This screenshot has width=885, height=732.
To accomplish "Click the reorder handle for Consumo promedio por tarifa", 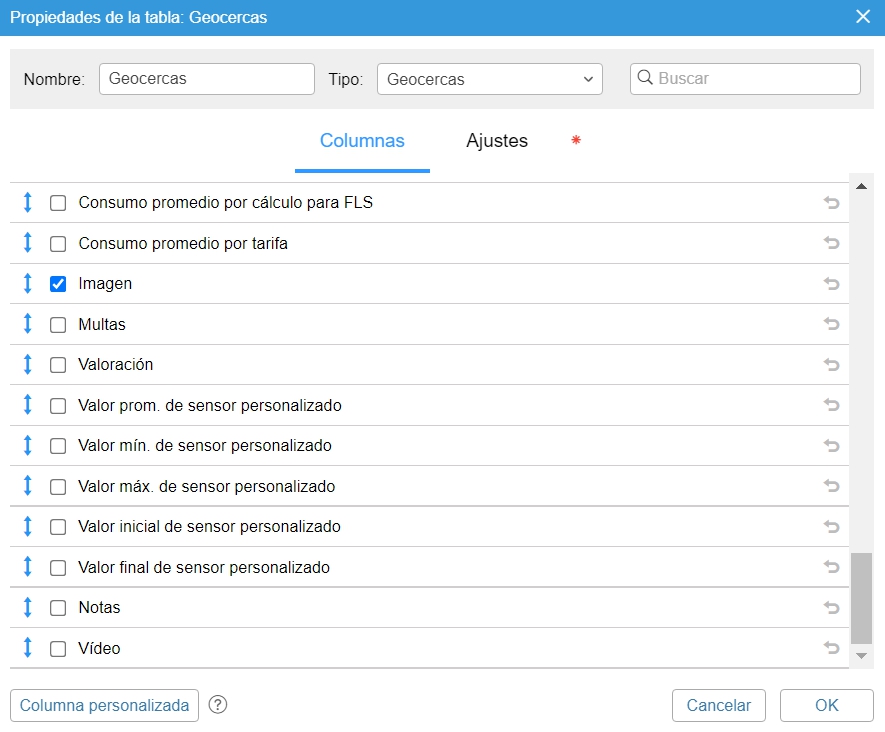I will (28, 243).
